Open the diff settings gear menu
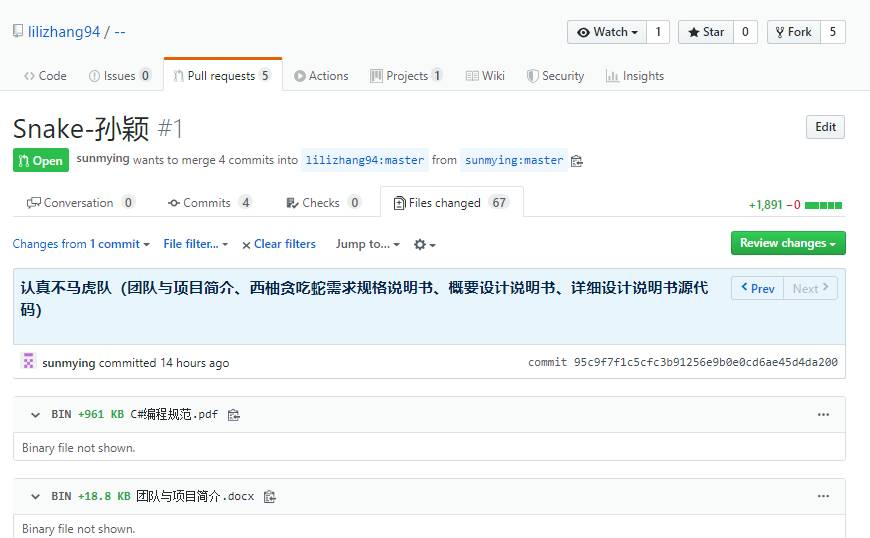 [x=424, y=244]
